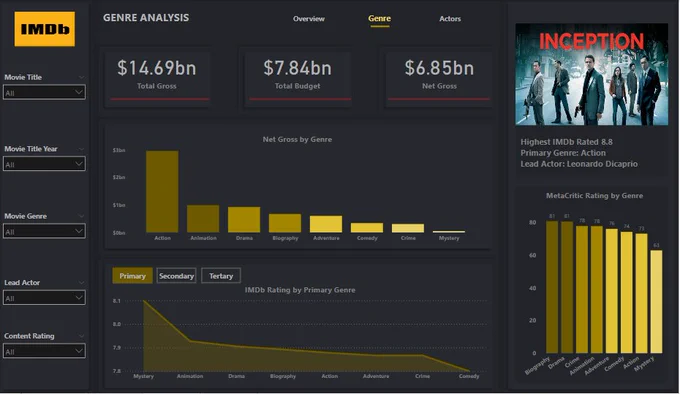The image size is (680, 394).
Task: Open the Actors tab
Action: (450, 19)
